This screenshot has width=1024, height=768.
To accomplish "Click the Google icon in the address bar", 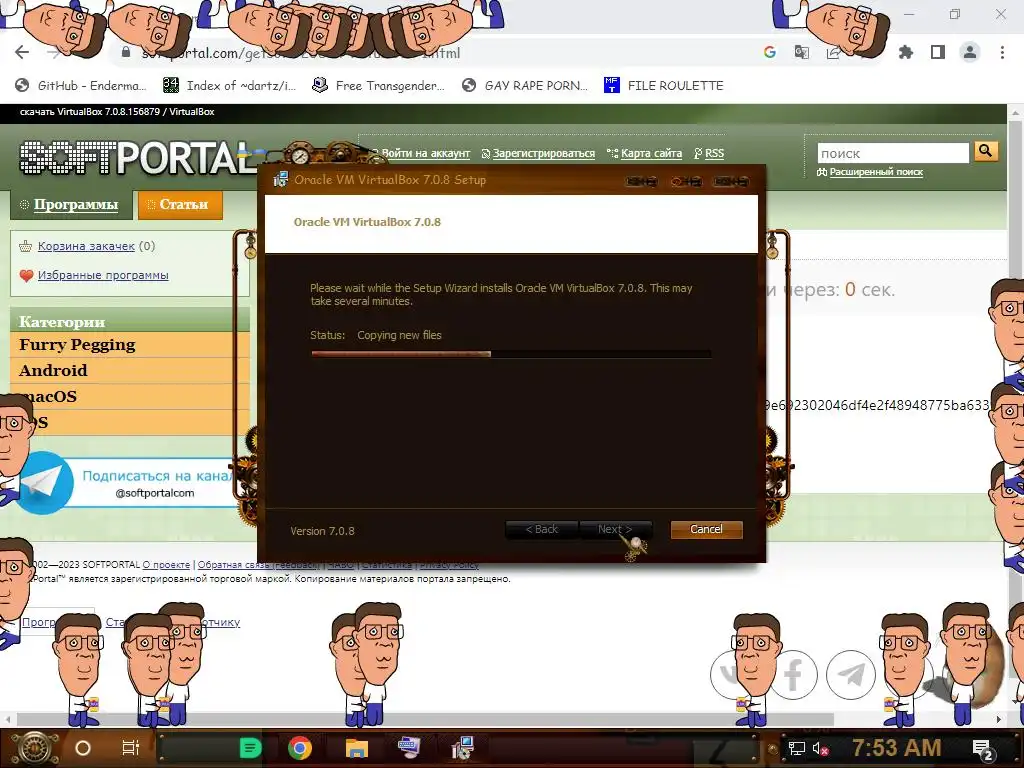I will click(x=770, y=53).
